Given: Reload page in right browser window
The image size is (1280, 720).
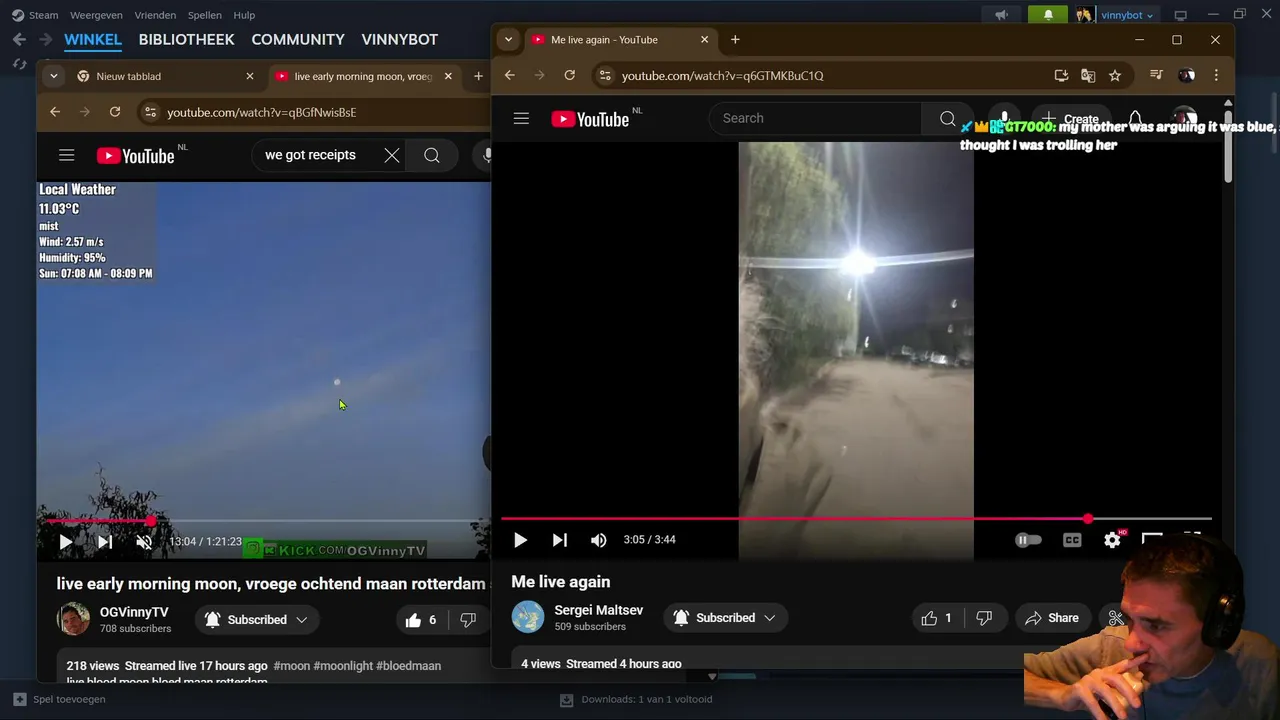Looking at the screenshot, I should point(569,75).
